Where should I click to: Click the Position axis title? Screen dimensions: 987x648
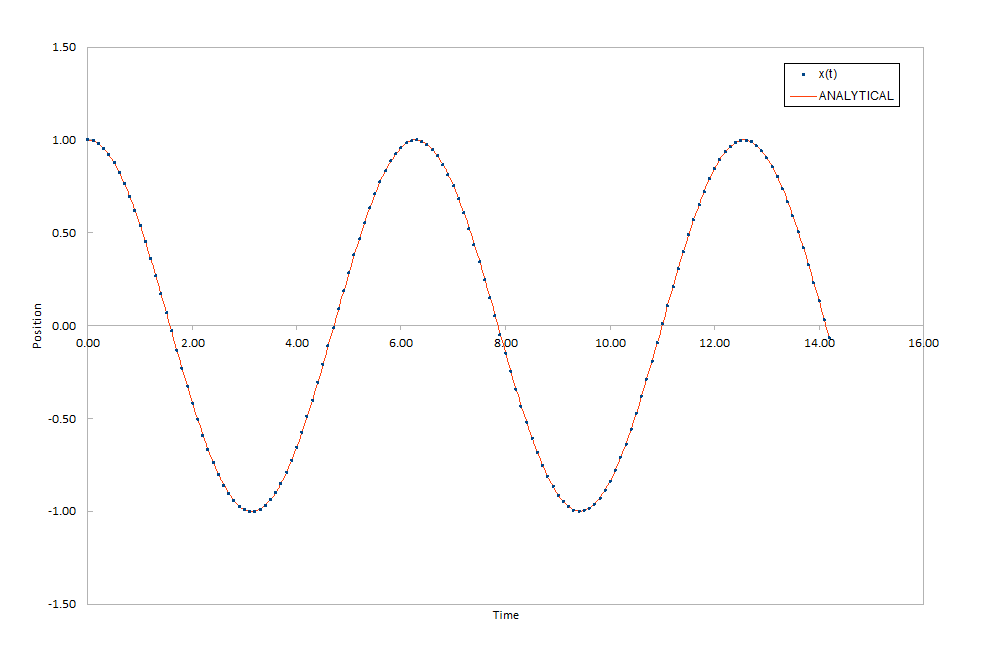pos(37,326)
